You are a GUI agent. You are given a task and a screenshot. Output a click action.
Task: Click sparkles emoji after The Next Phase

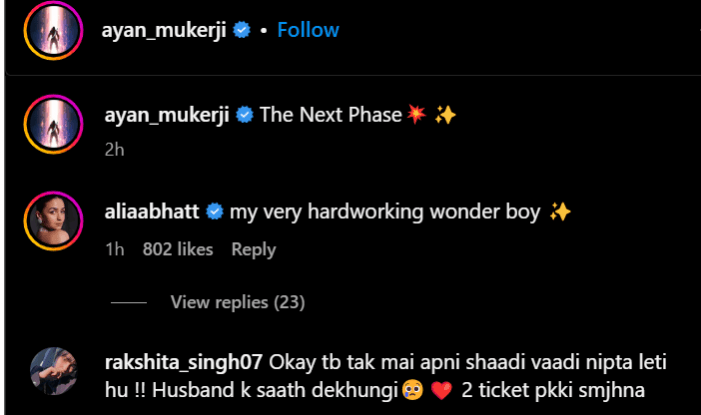(446, 115)
